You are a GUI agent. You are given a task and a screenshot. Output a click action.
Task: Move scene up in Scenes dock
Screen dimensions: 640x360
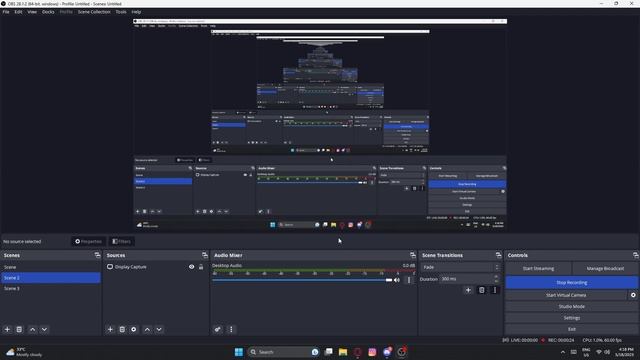pyautogui.click(x=33, y=329)
